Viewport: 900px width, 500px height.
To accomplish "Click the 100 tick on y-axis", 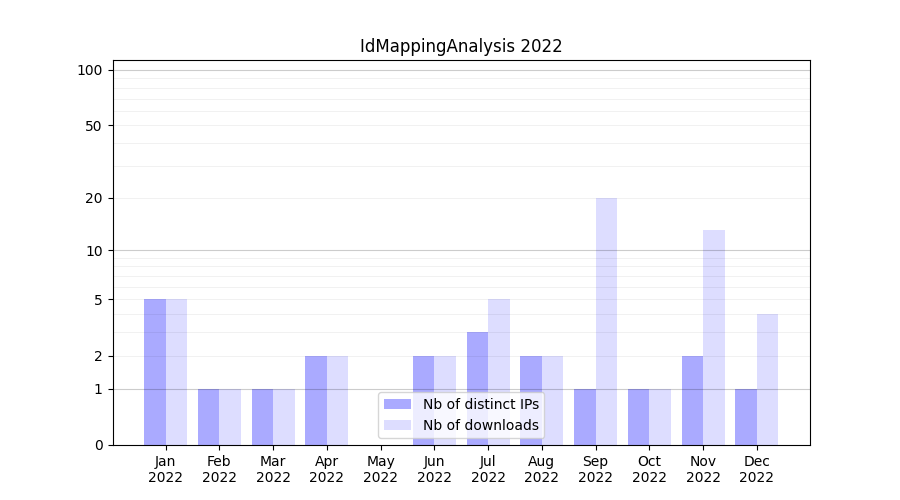I will [x=90, y=70].
